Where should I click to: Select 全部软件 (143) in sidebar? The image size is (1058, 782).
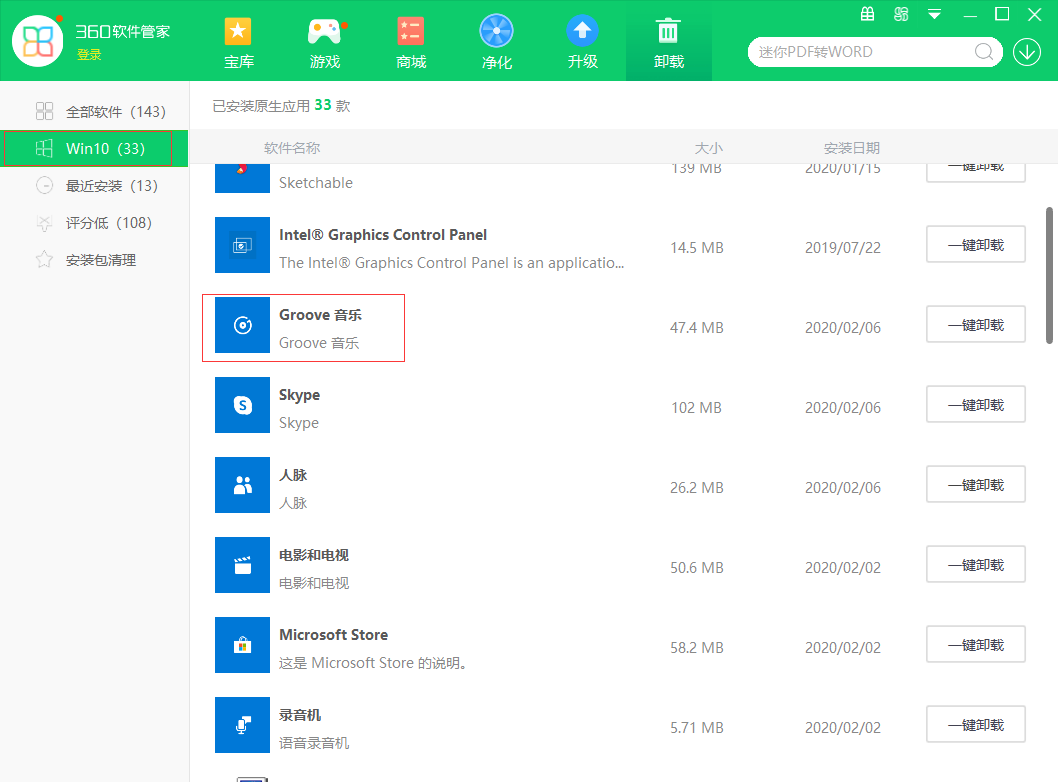click(x=94, y=111)
